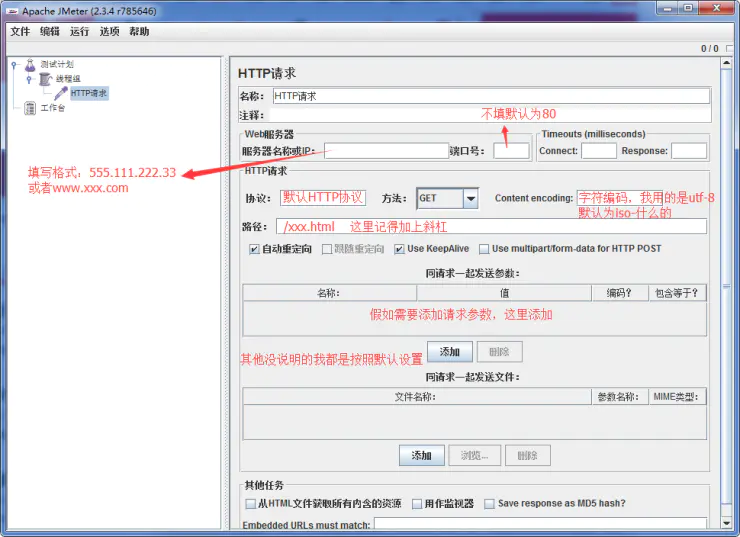Click 删除 button under request parameters table
Image resolution: width=740 pixels, height=537 pixels.
coord(499,352)
